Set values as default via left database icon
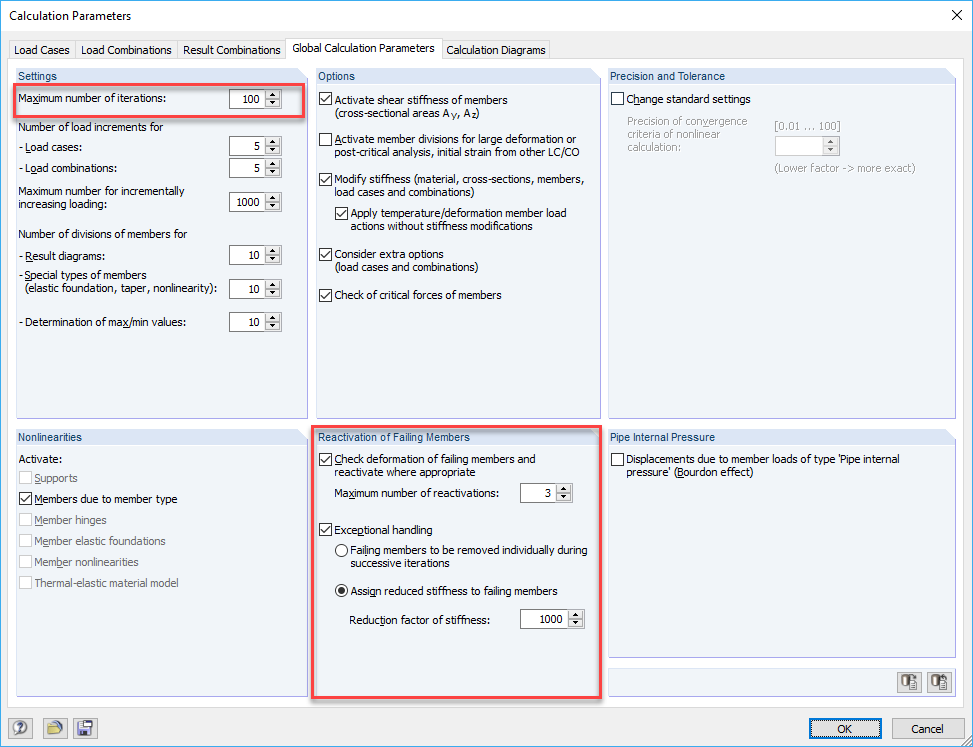Image resolution: width=973 pixels, height=747 pixels. [909, 682]
